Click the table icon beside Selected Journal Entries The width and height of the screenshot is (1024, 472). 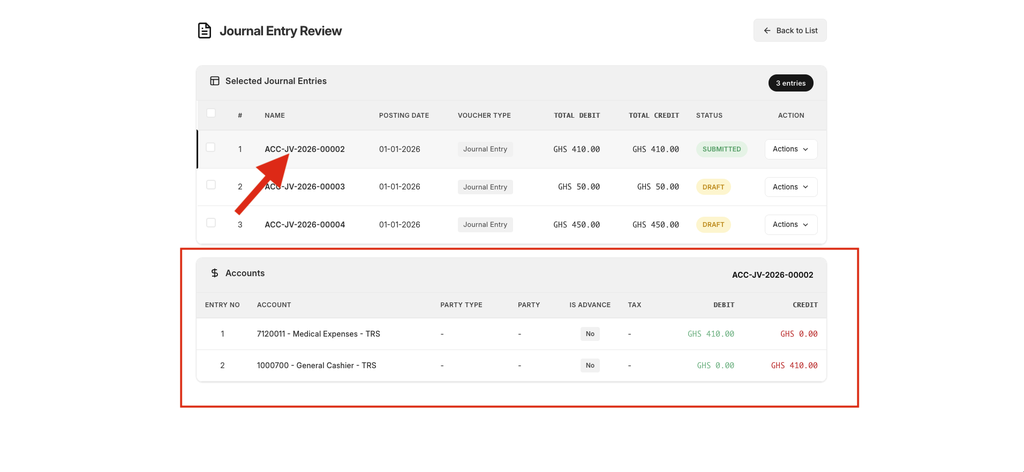click(214, 81)
